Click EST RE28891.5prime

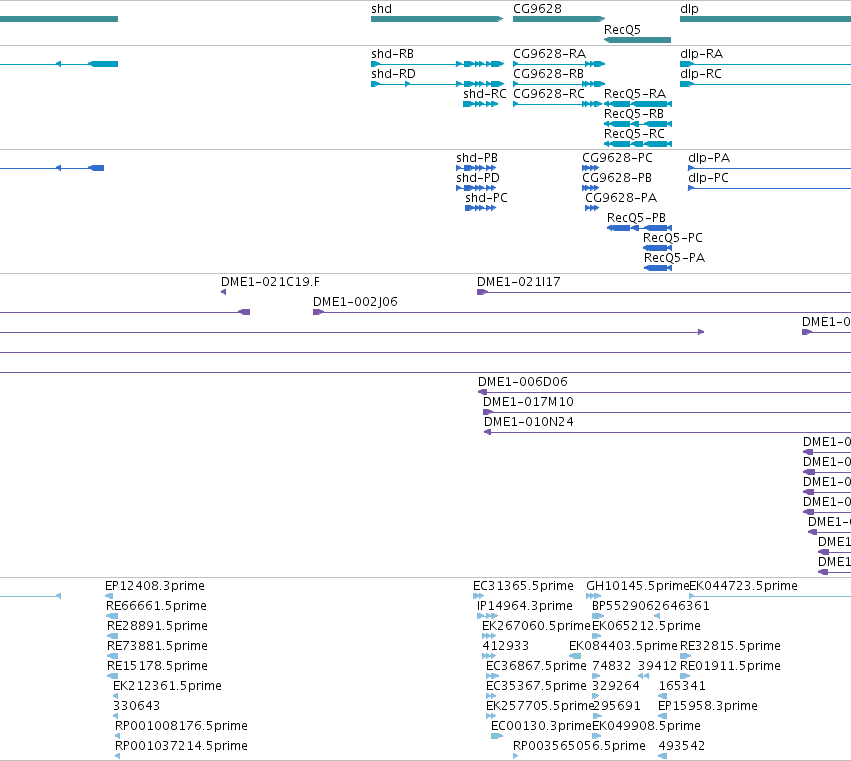[x=112, y=637]
